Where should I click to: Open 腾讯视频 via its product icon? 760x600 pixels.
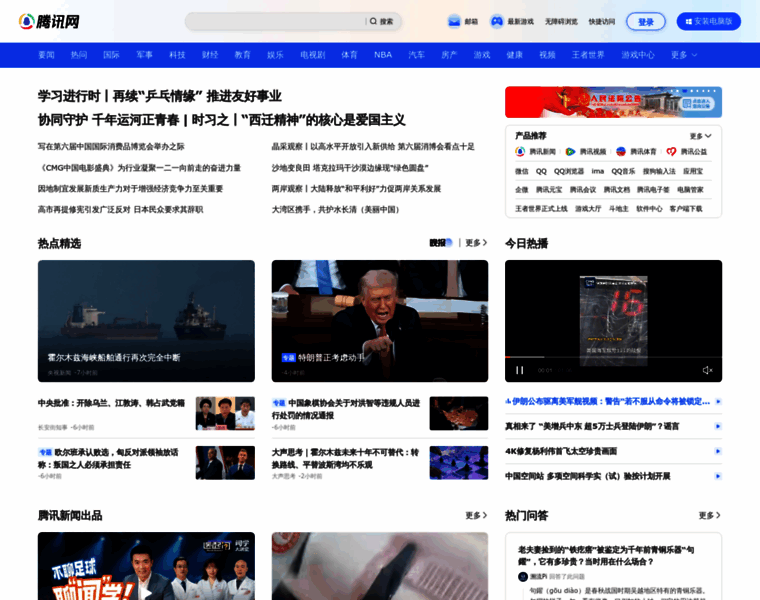pyautogui.click(x=571, y=152)
